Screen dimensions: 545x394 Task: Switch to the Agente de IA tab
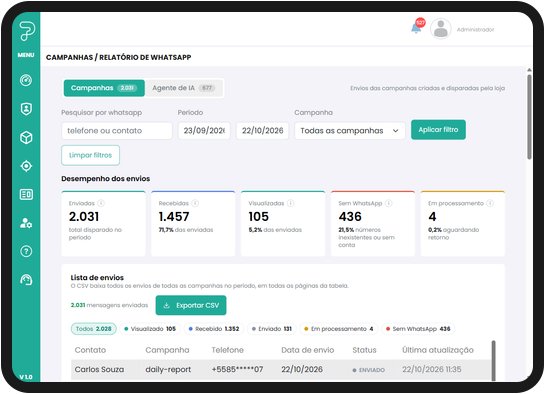pyautogui.click(x=184, y=88)
